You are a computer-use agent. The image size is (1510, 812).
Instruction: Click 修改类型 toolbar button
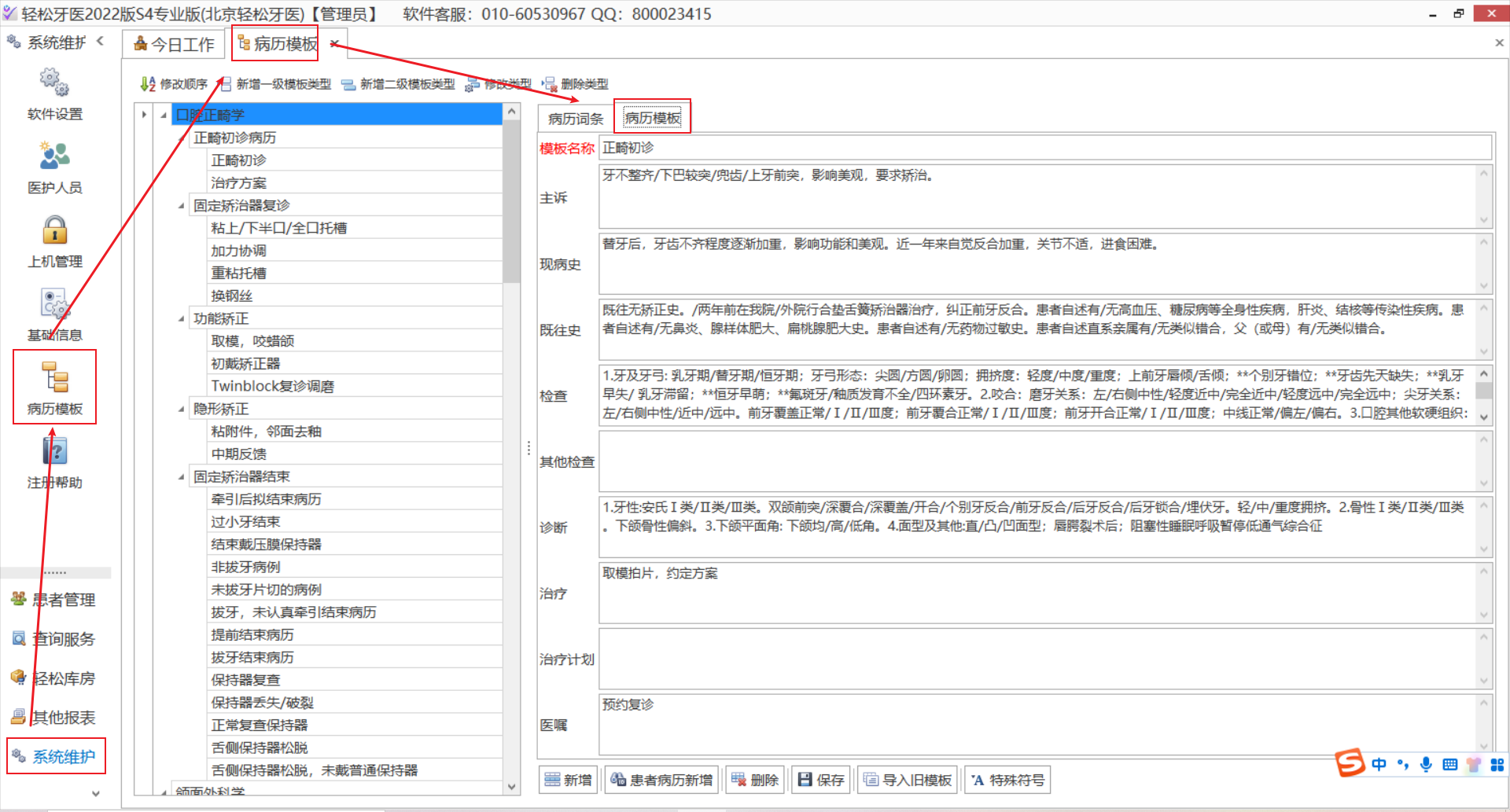[498, 84]
